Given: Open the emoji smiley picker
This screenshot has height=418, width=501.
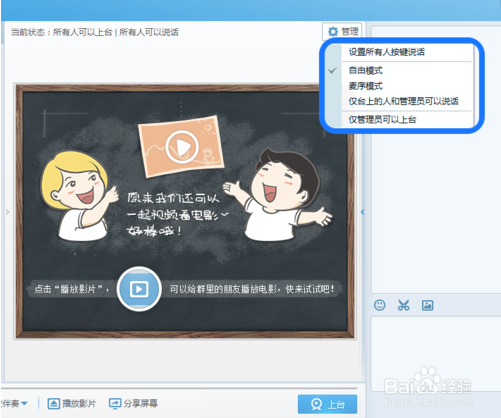Looking at the screenshot, I should tap(379, 305).
